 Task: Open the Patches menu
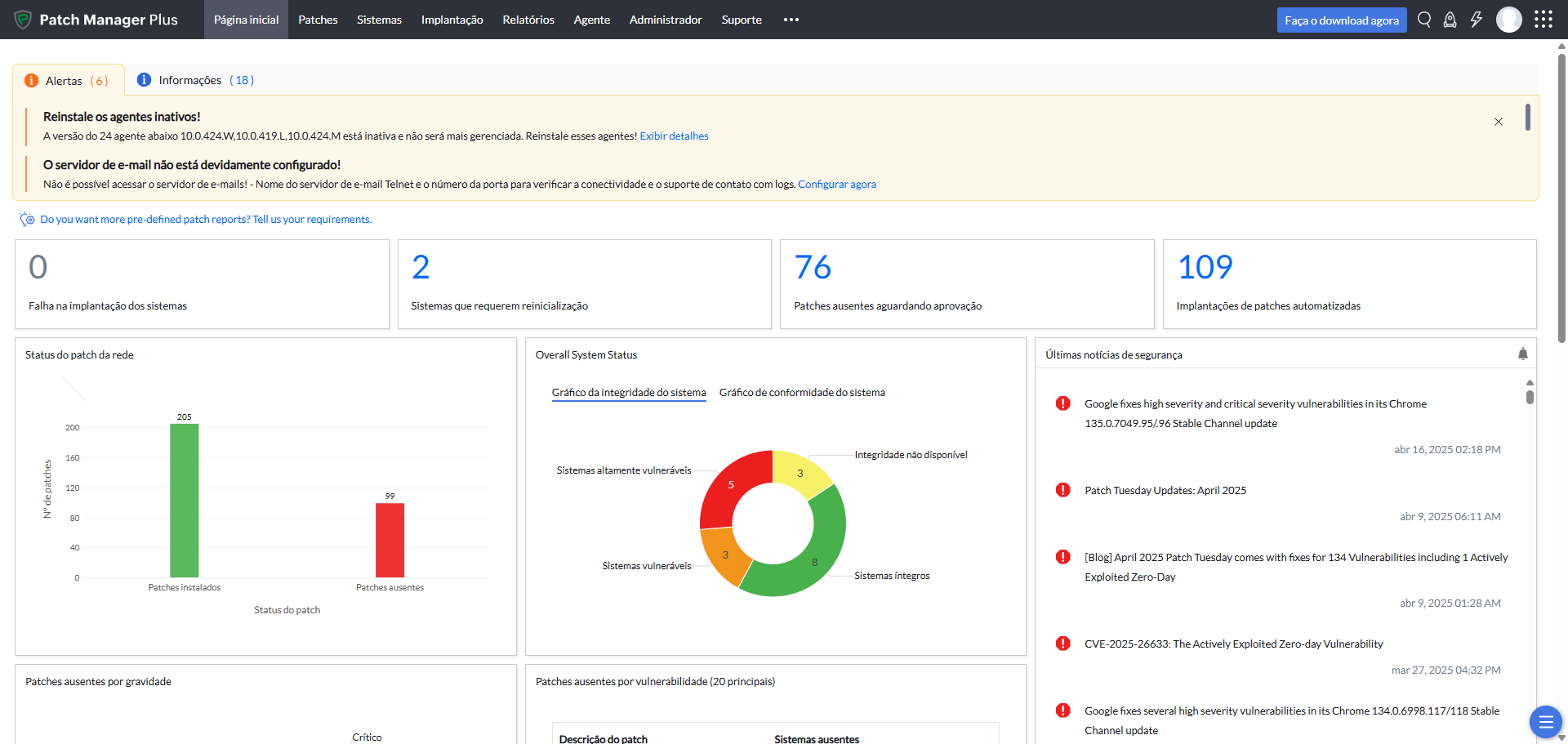[x=318, y=20]
